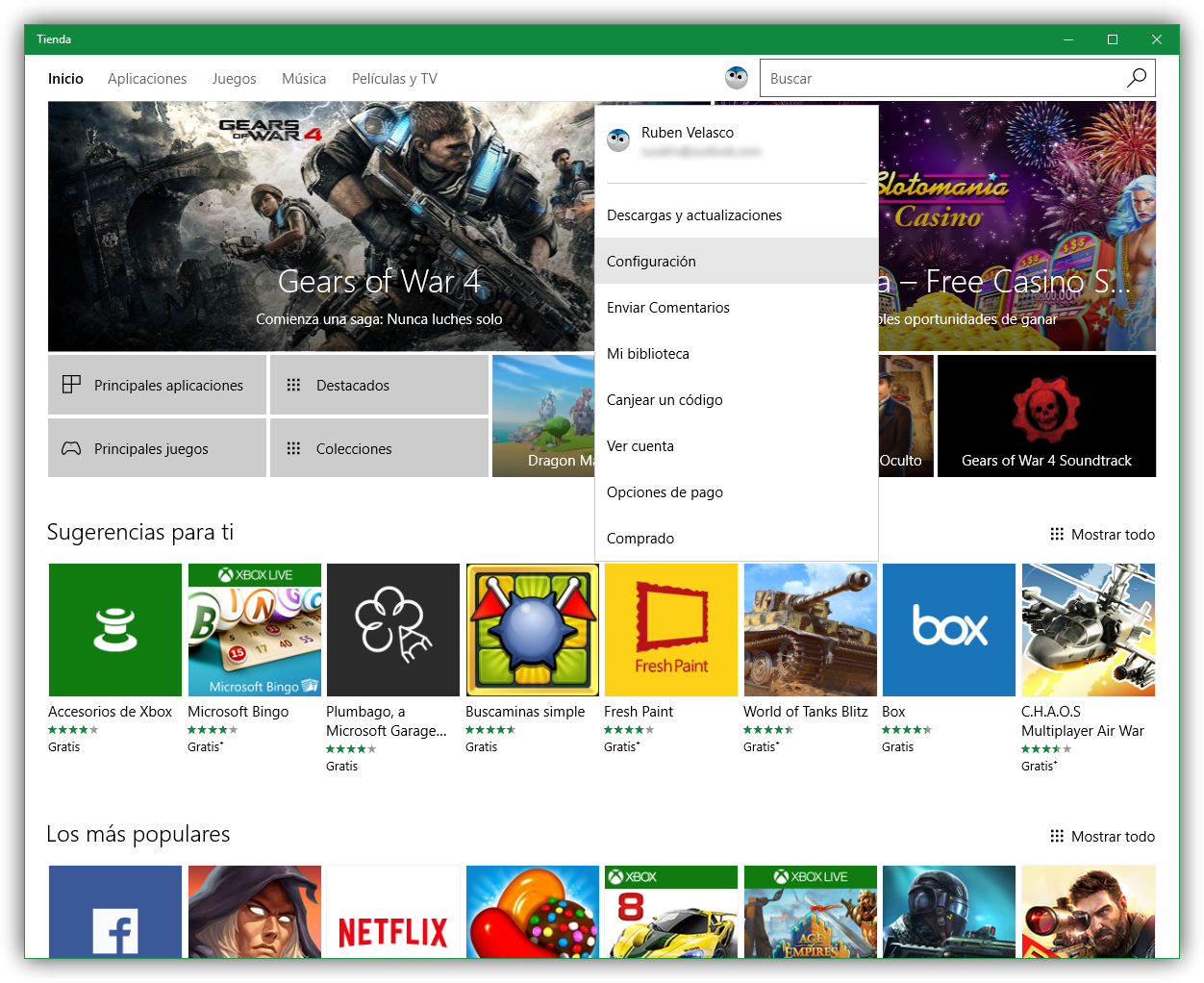Click the Los más populares heading

click(x=138, y=835)
